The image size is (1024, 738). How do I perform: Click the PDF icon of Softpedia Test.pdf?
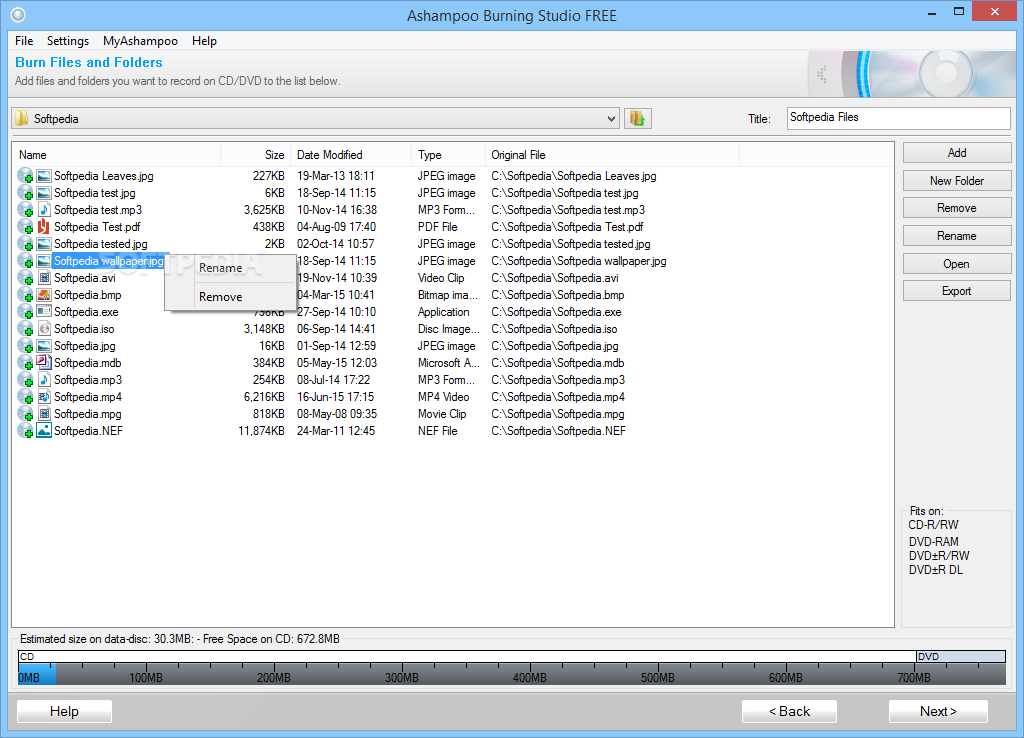(x=44, y=227)
